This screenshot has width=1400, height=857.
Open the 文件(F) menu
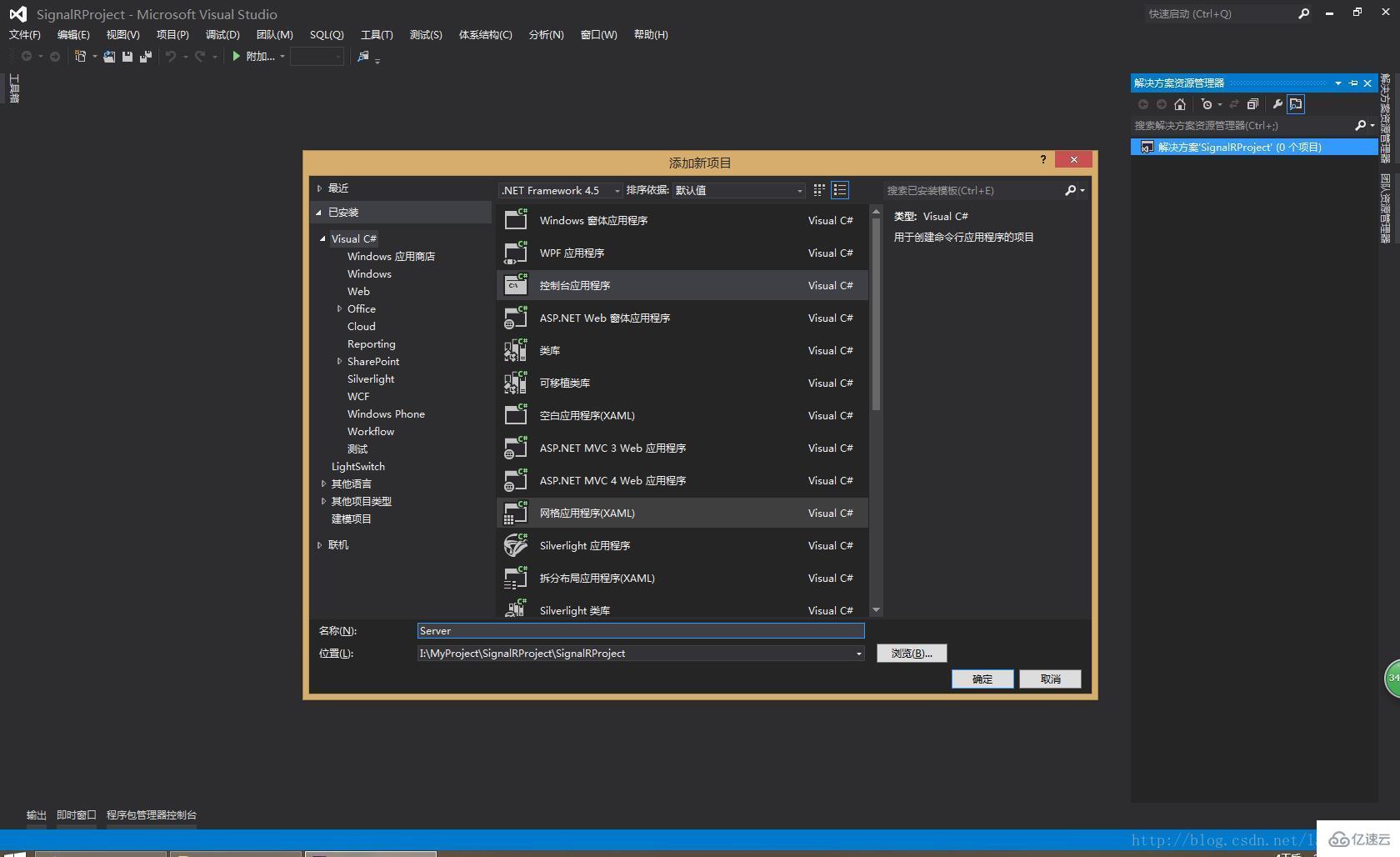[25, 34]
